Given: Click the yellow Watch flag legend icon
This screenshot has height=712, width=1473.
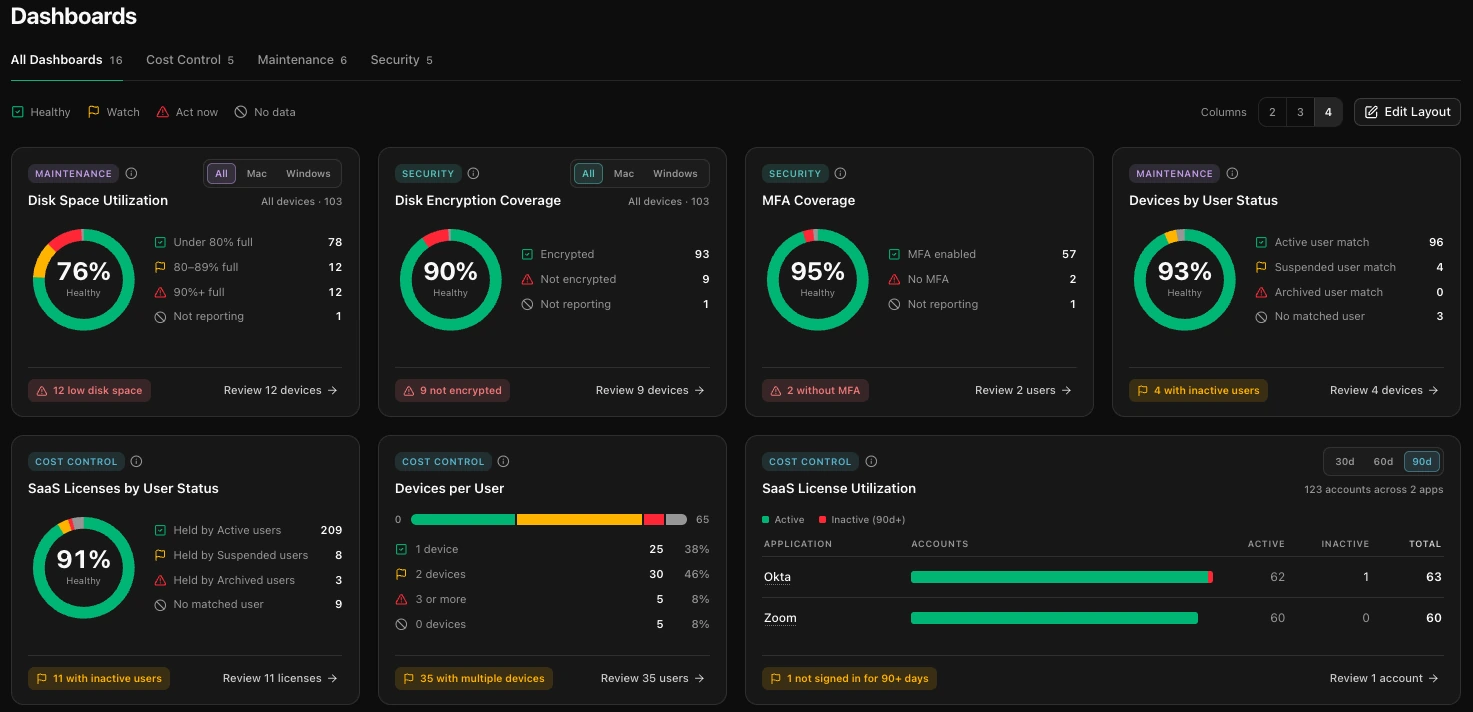Looking at the screenshot, I should point(94,112).
